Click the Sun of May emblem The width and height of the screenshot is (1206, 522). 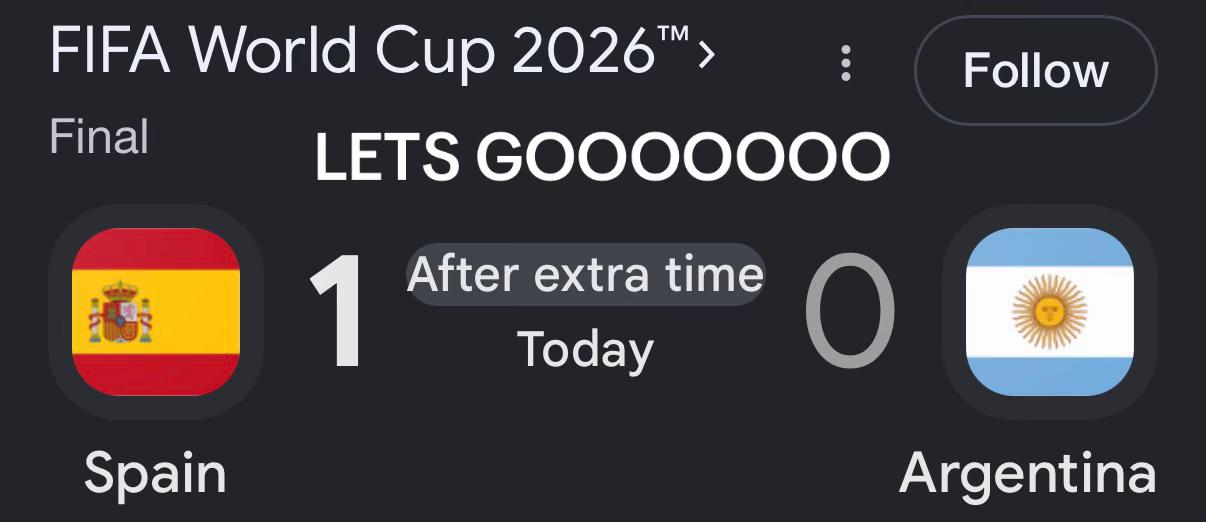[1049, 312]
